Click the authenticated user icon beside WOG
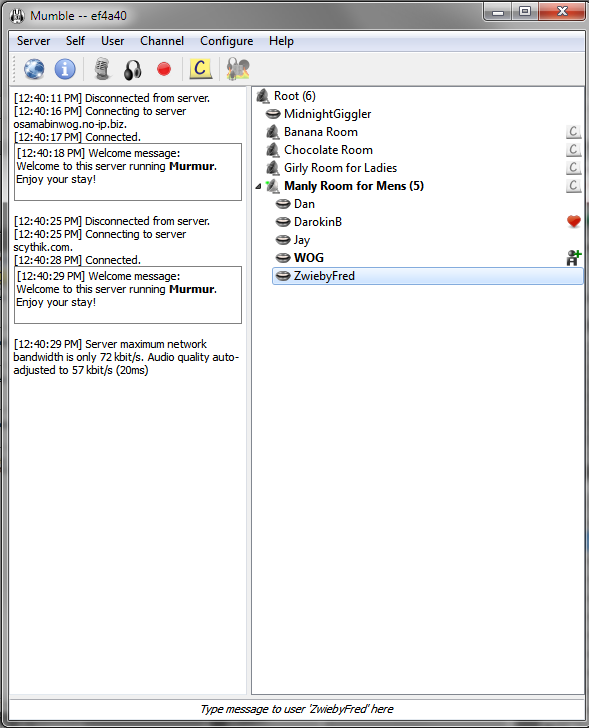Image resolution: width=589 pixels, height=728 pixels. click(574, 258)
